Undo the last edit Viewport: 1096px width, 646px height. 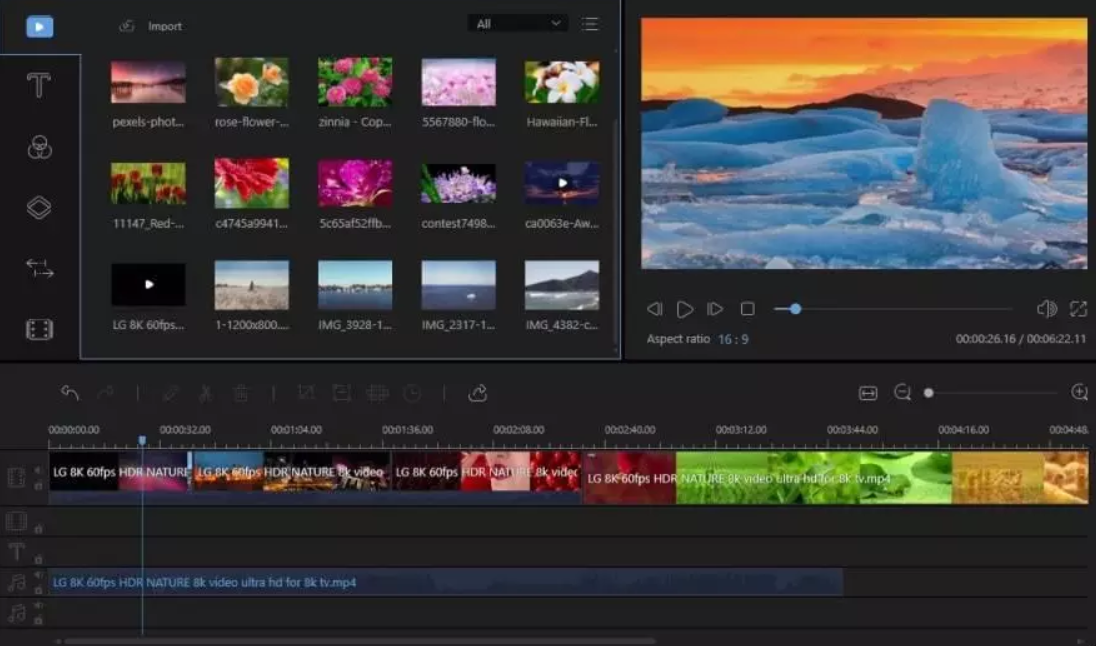tap(69, 393)
